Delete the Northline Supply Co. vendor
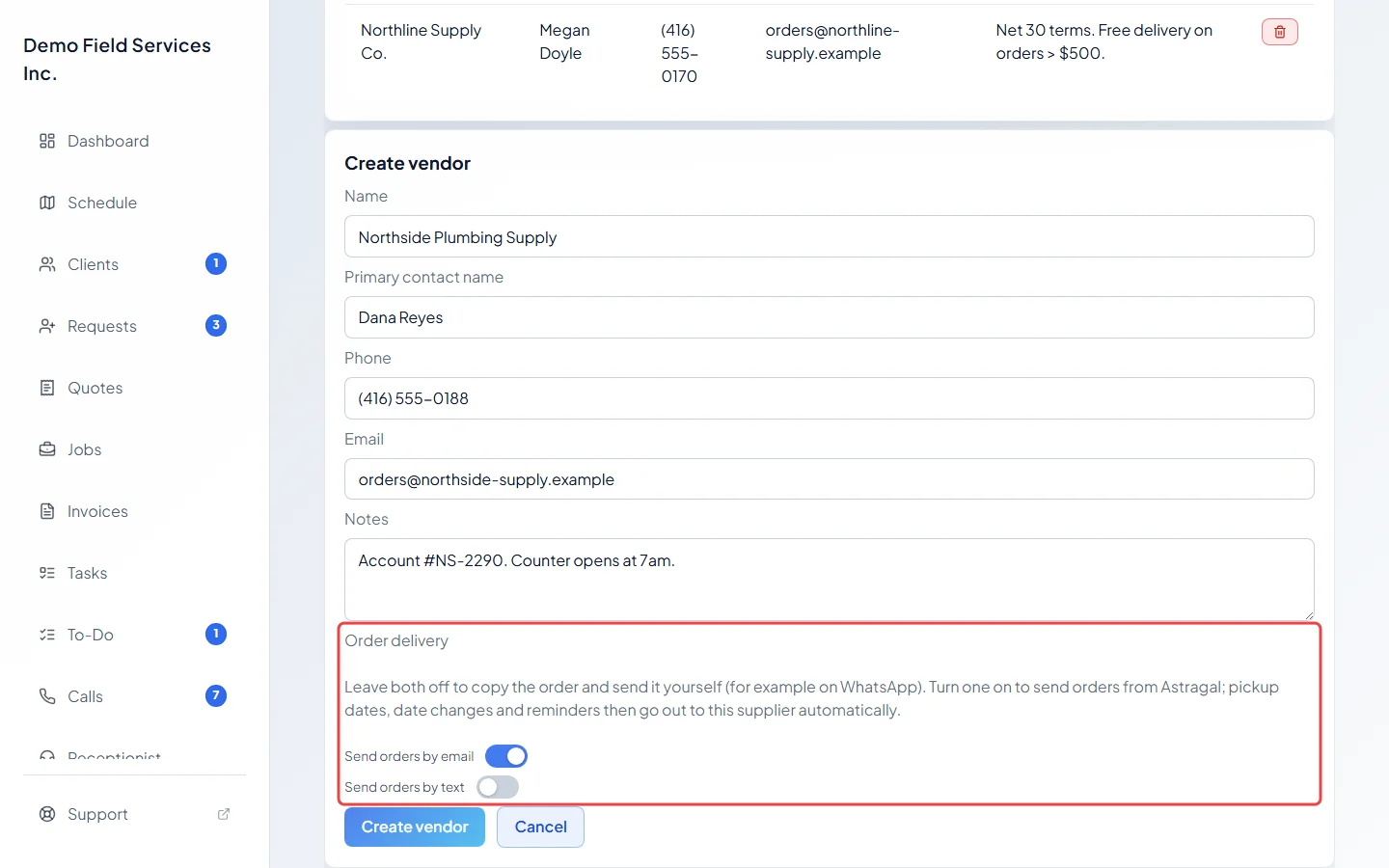Screen dimensions: 1389x868 (x=1280, y=32)
